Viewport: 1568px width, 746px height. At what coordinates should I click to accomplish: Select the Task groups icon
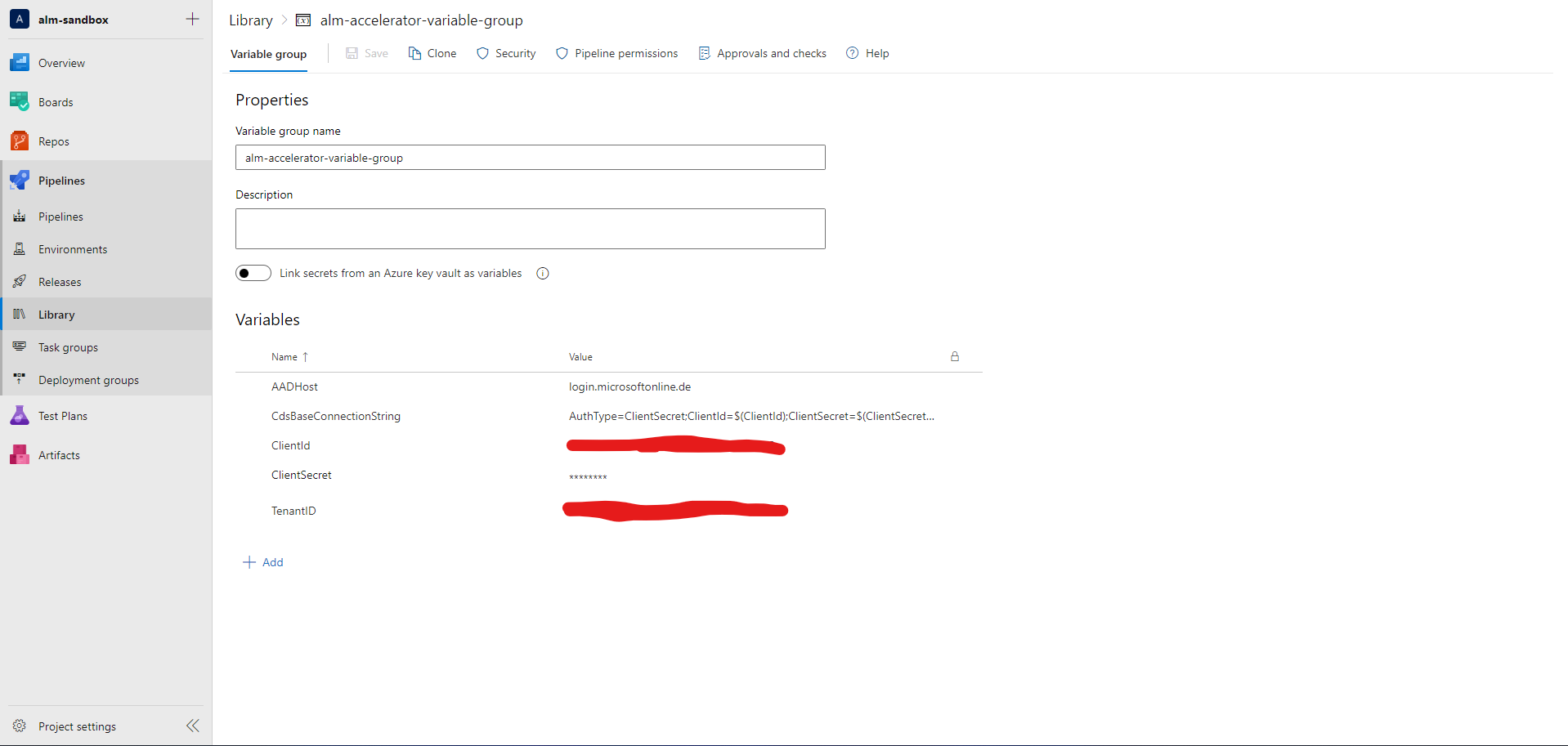point(19,346)
